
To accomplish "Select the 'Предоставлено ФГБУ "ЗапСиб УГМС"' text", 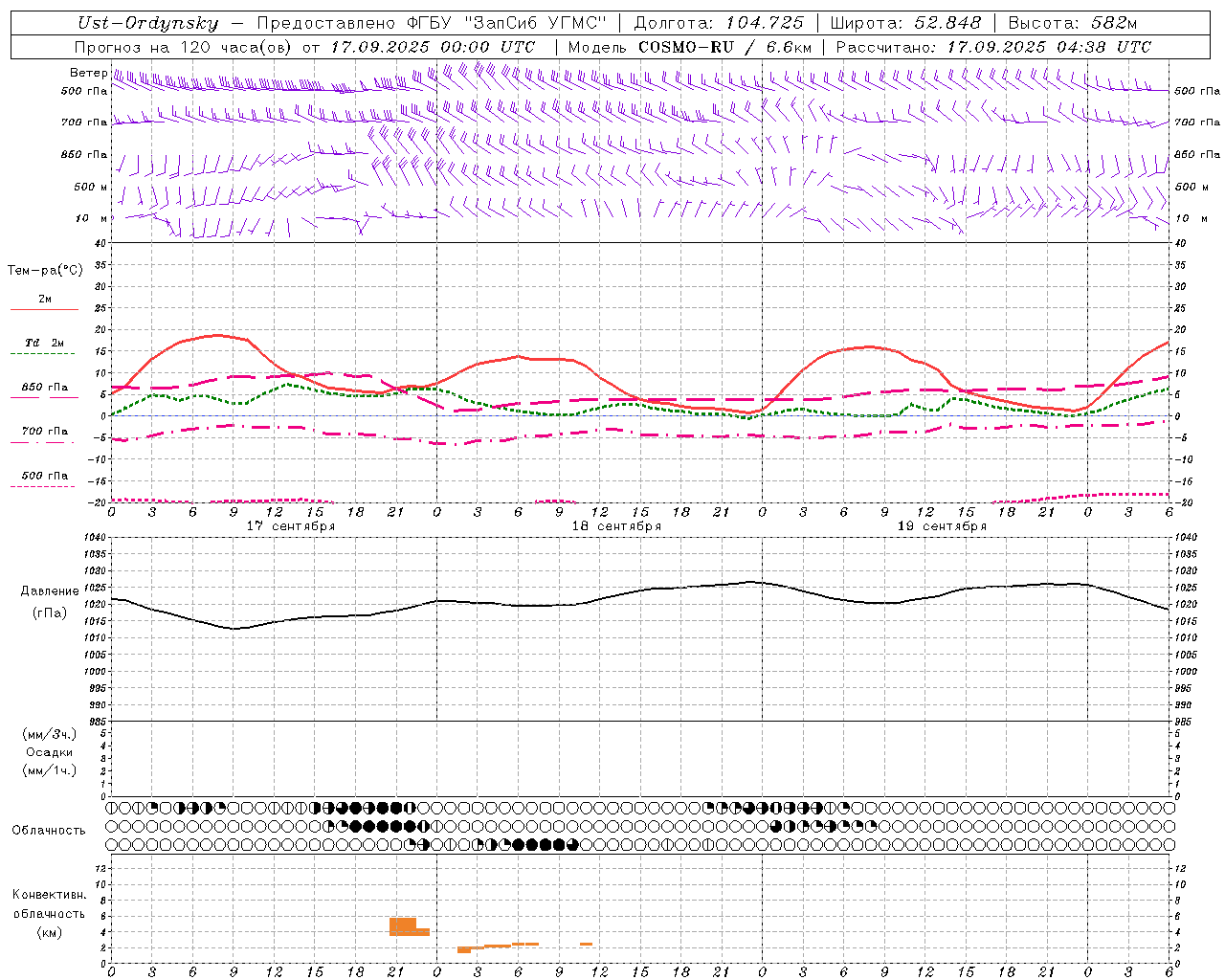I will 431,23.
